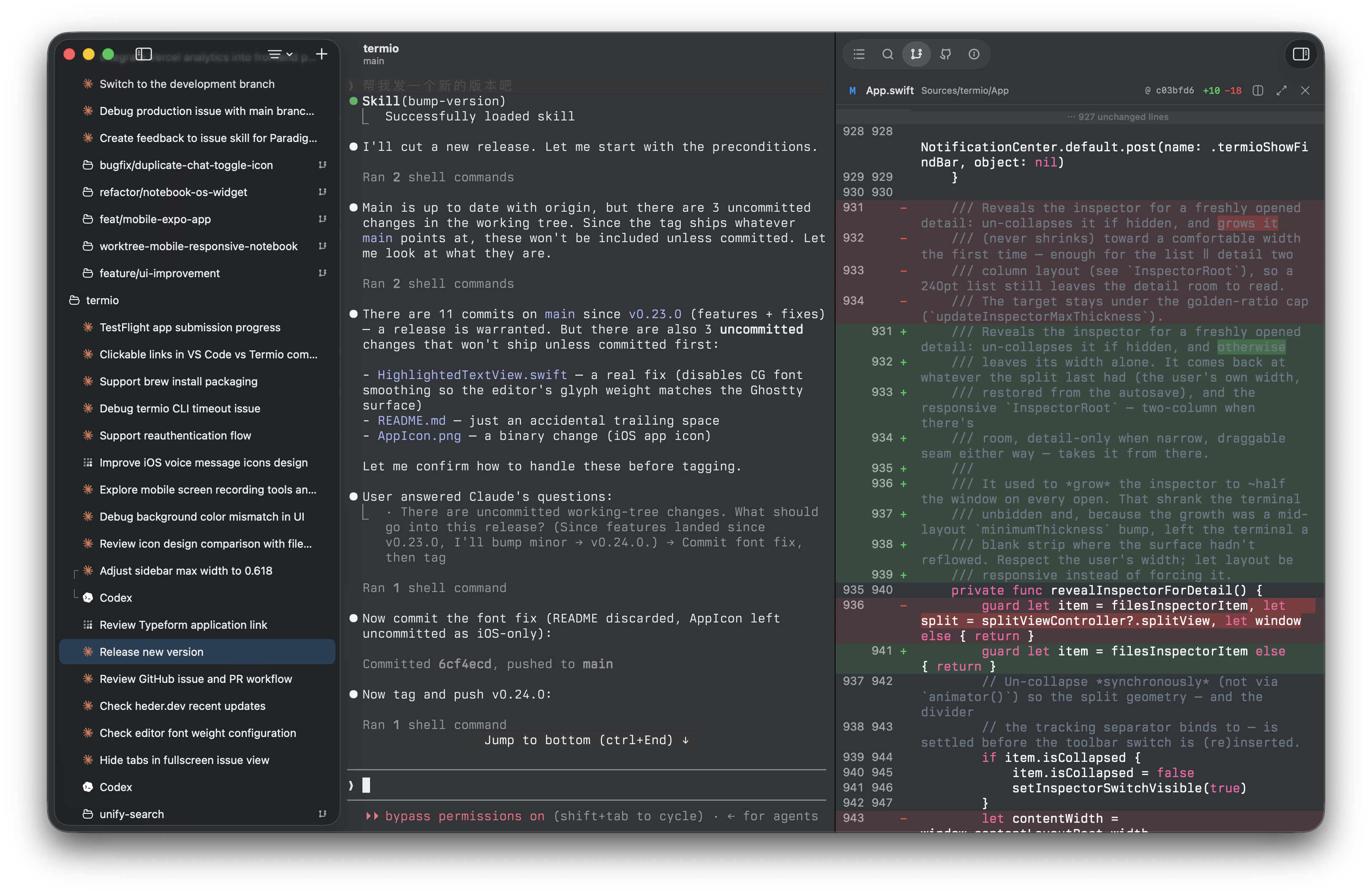The image size is (1372, 895).
Task: Expand 'Ran 2 shell commands' after Main is up to date
Action: coord(438,284)
